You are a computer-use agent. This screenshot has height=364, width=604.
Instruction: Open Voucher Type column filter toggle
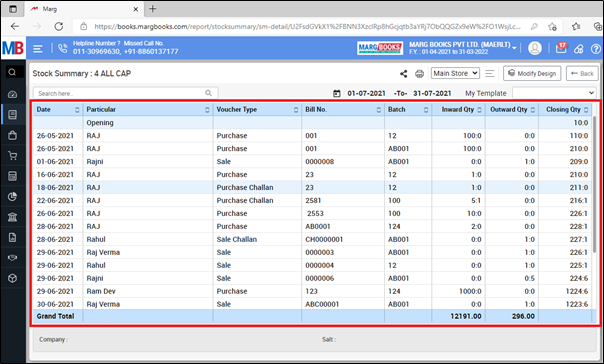click(296, 110)
